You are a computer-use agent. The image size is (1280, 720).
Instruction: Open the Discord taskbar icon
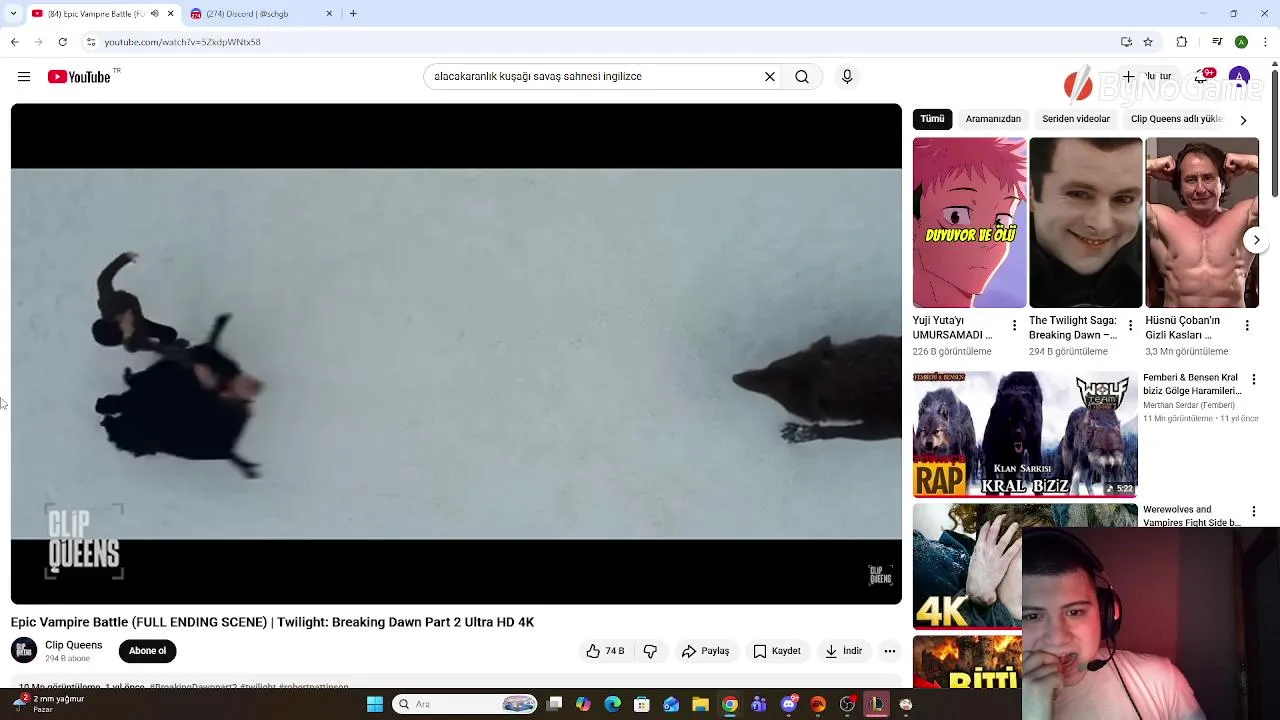(789, 704)
